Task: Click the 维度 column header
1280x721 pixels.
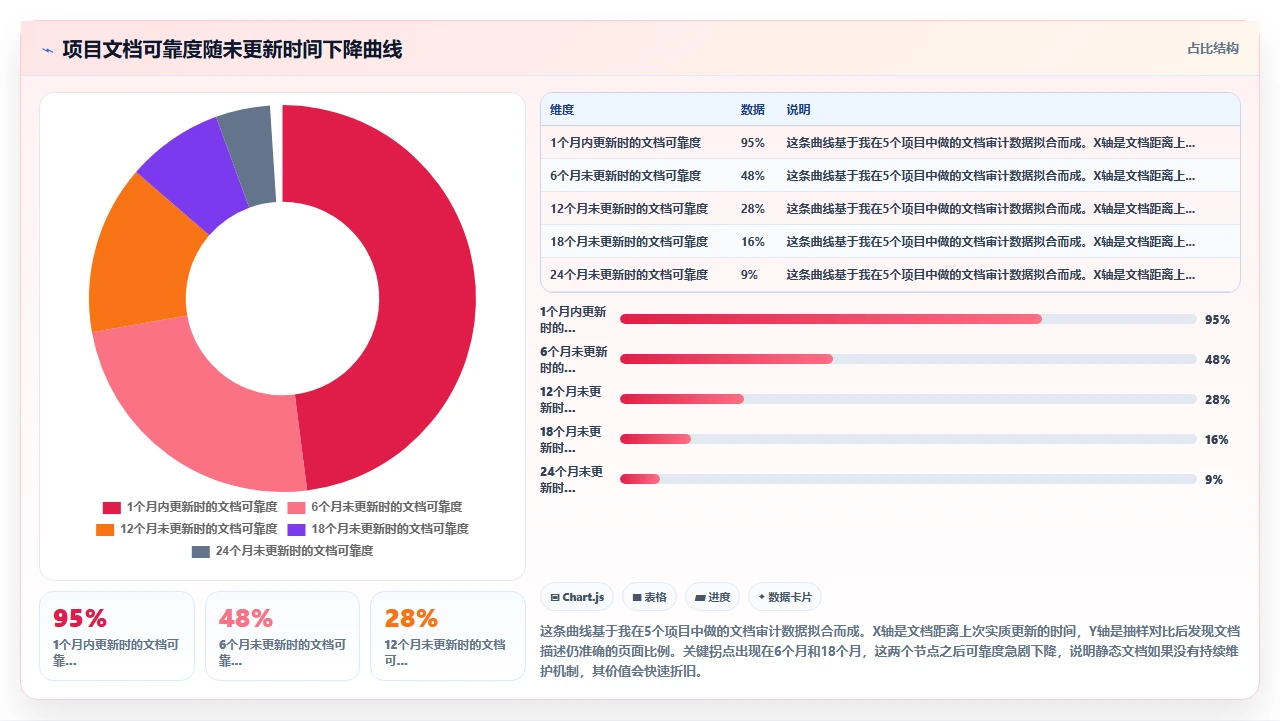Action: [x=562, y=110]
